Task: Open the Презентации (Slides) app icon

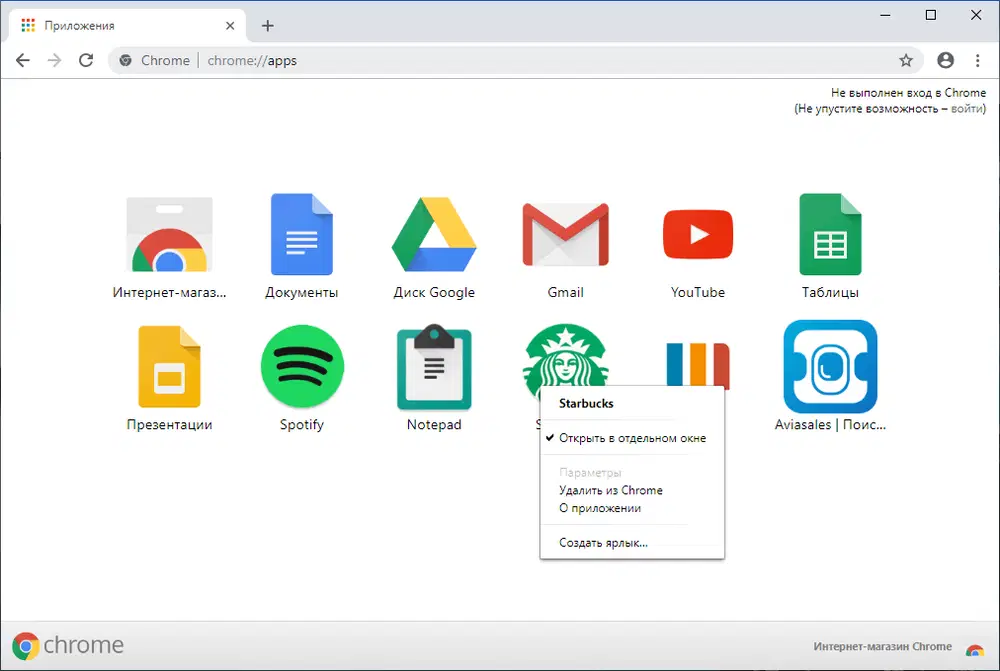Action: click(x=170, y=367)
